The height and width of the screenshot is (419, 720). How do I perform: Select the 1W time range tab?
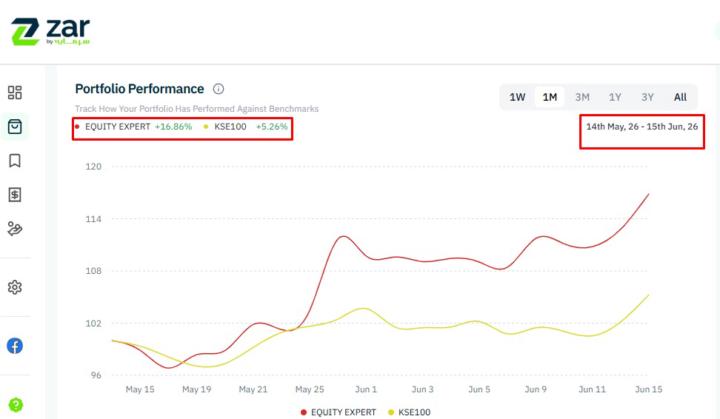(517, 97)
